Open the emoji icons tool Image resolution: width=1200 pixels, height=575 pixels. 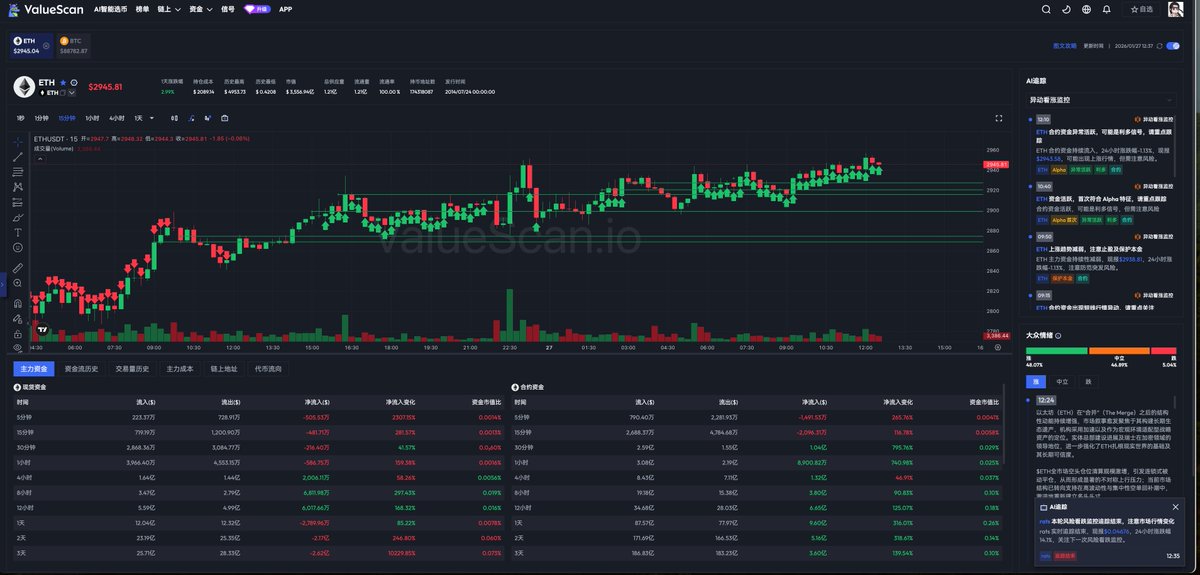click(18, 247)
